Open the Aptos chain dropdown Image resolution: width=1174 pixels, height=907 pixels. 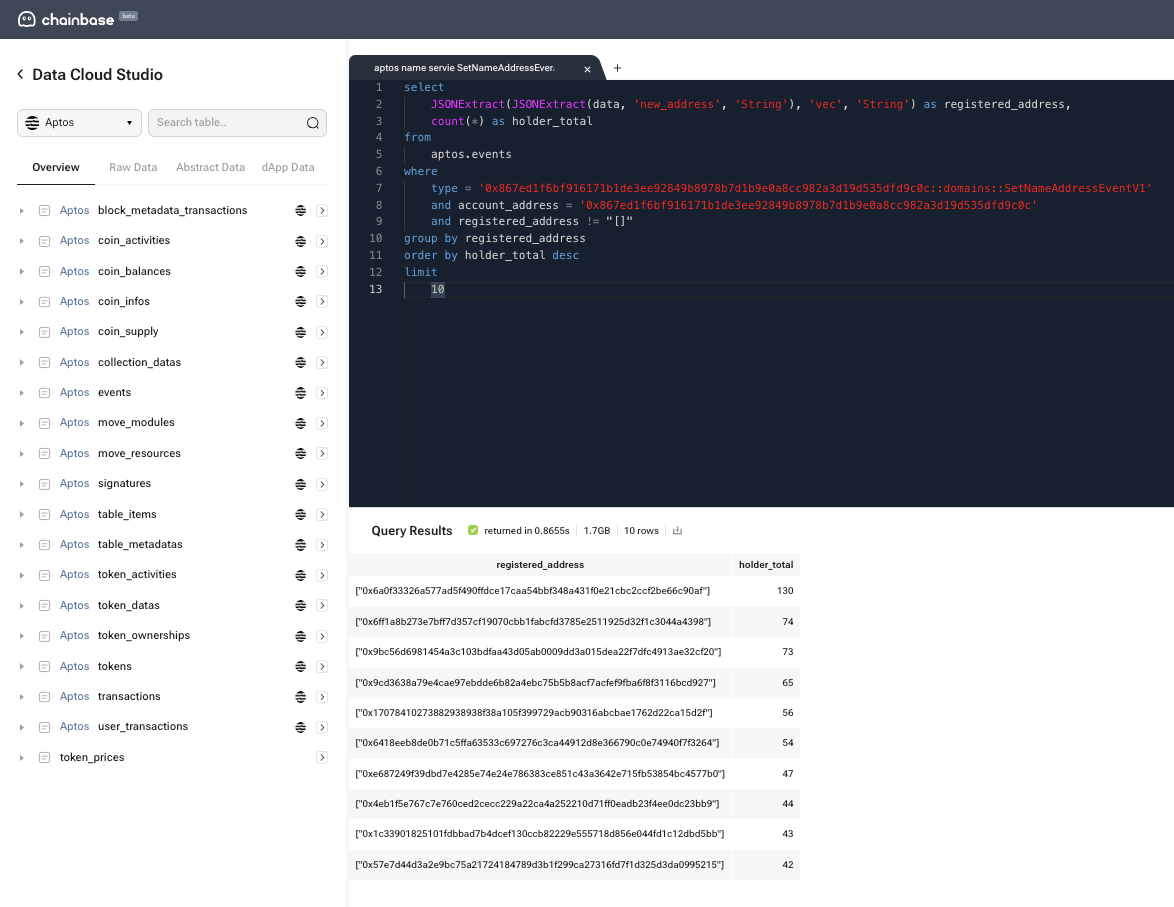[79, 123]
